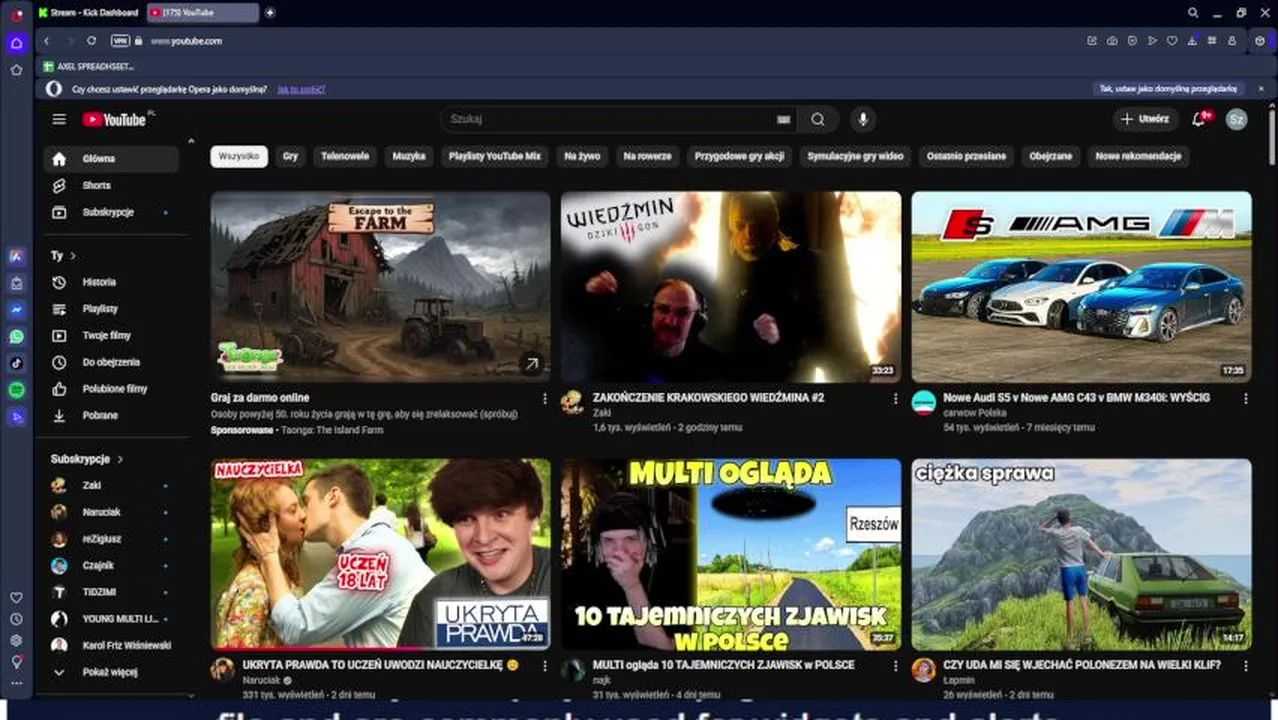Open YouTube notifications bell
This screenshot has width=1278, height=720.
[x=1199, y=119]
